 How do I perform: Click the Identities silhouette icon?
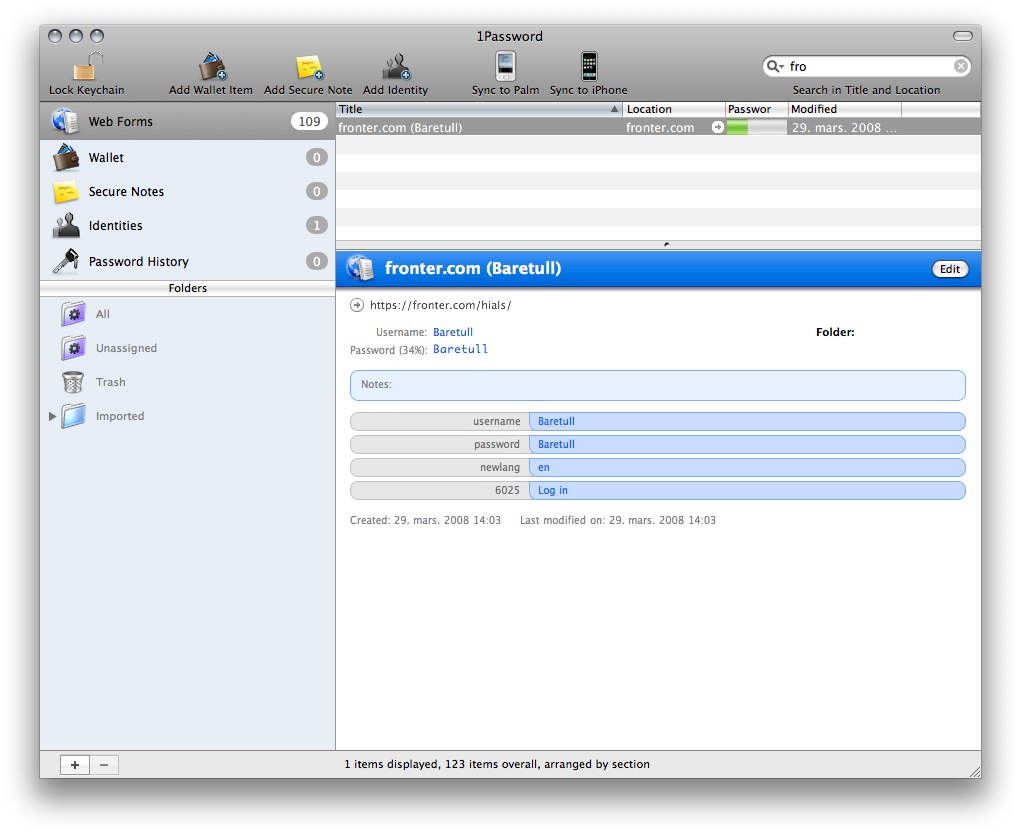[66, 225]
